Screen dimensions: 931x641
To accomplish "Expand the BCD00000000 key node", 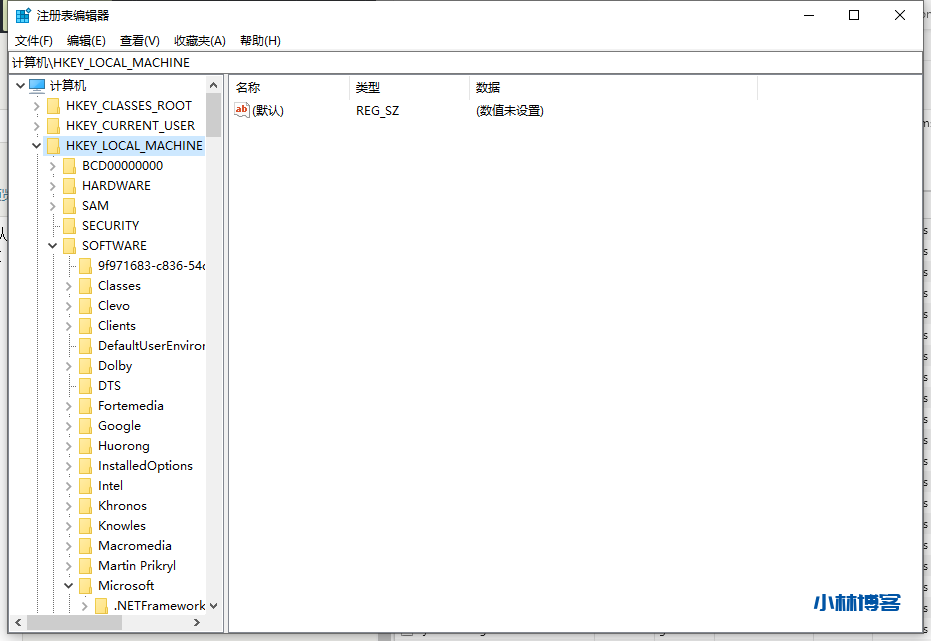I will [x=53, y=166].
